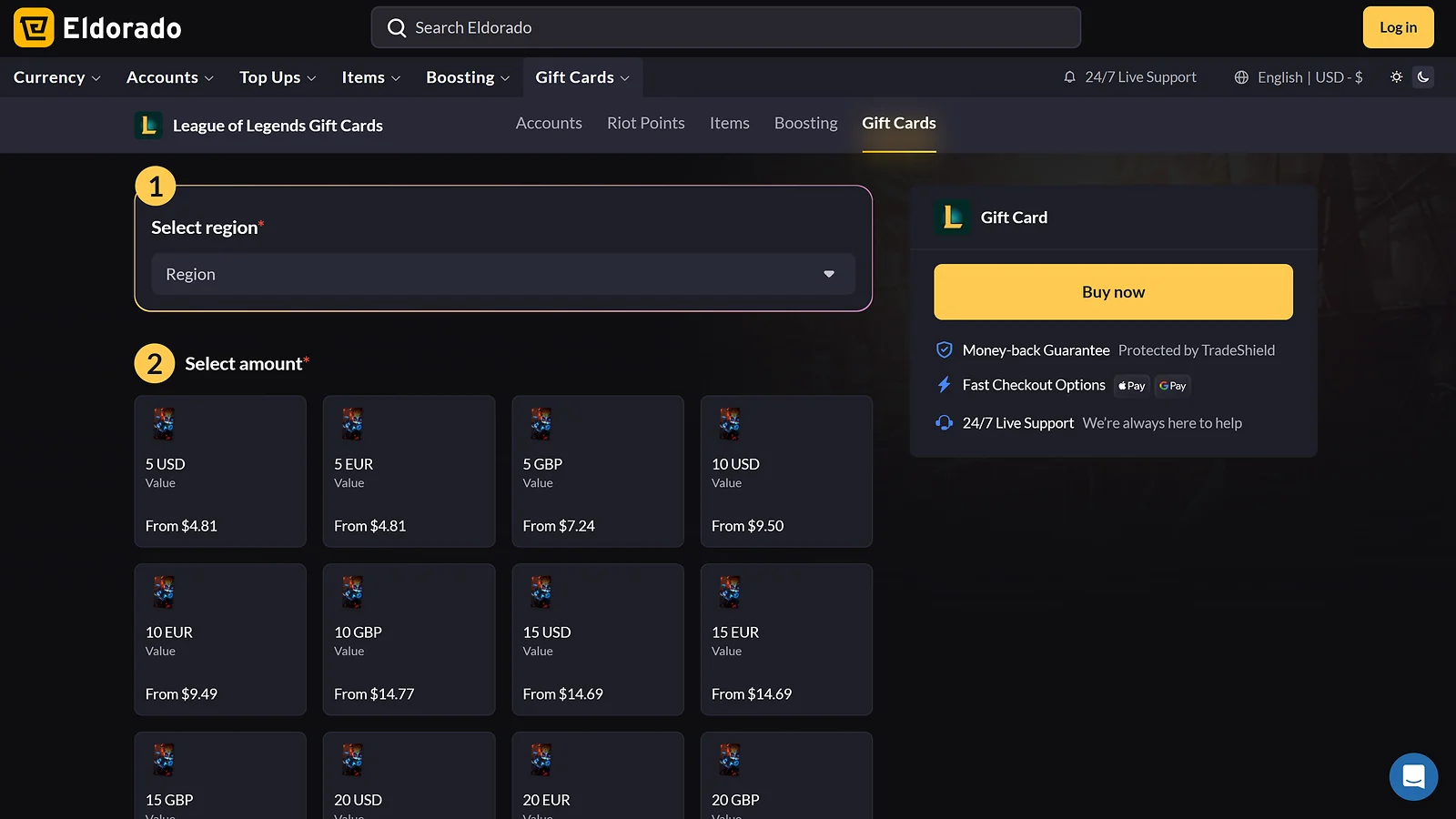This screenshot has height=819, width=1456.
Task: Click the notifications bell icon
Action: tap(1068, 76)
